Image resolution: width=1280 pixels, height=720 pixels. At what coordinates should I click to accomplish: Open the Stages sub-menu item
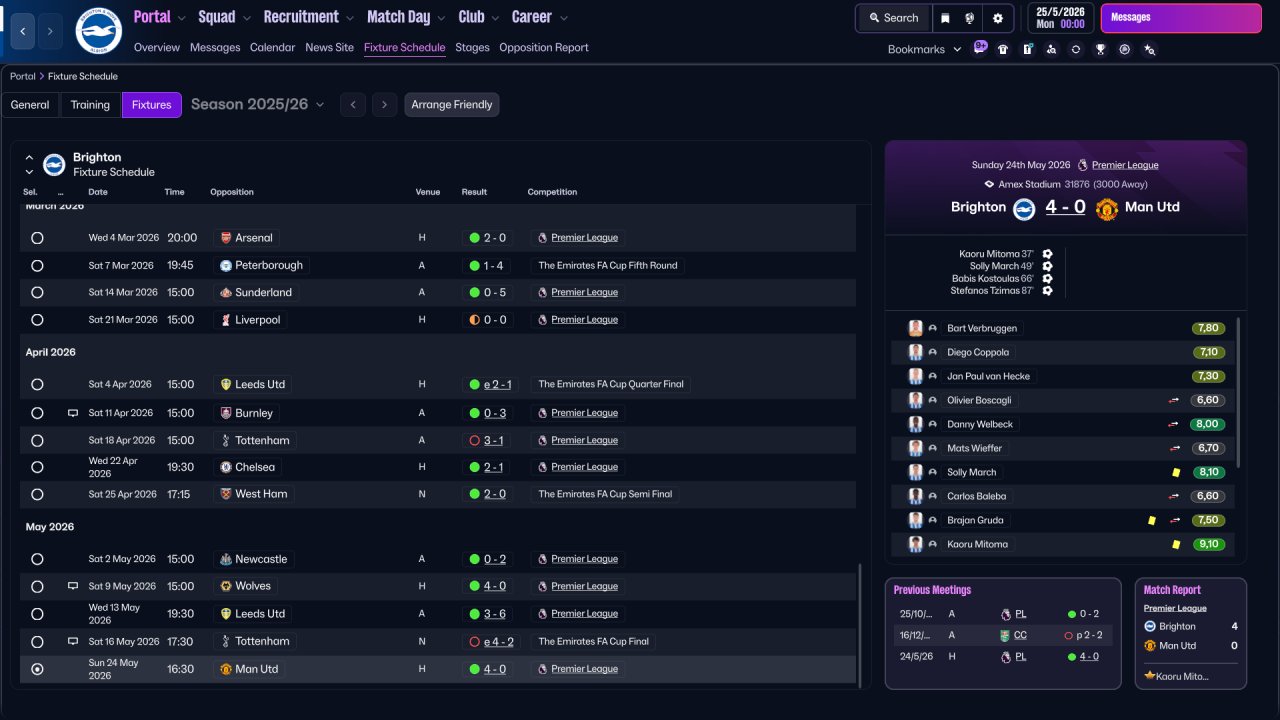pyautogui.click(x=472, y=48)
